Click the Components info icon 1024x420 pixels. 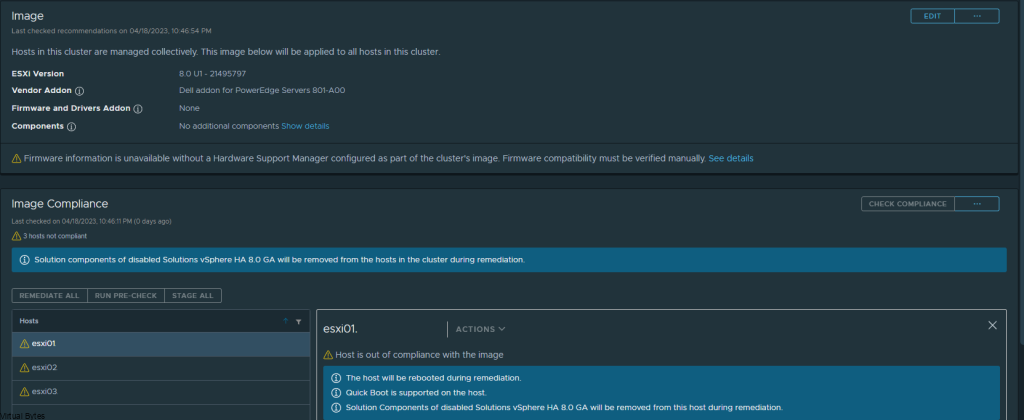[71, 127]
